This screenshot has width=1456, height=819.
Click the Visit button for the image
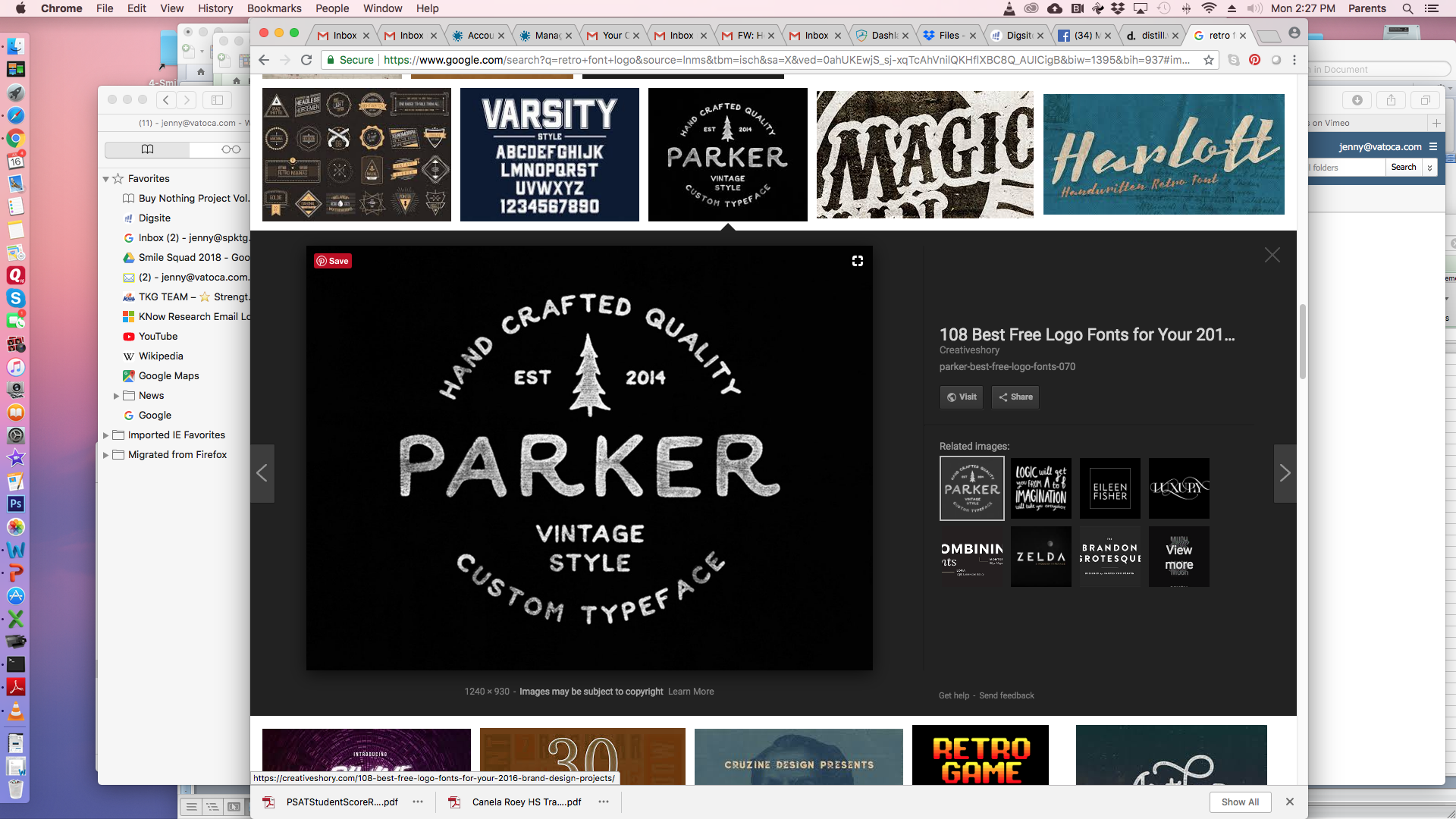coord(961,397)
